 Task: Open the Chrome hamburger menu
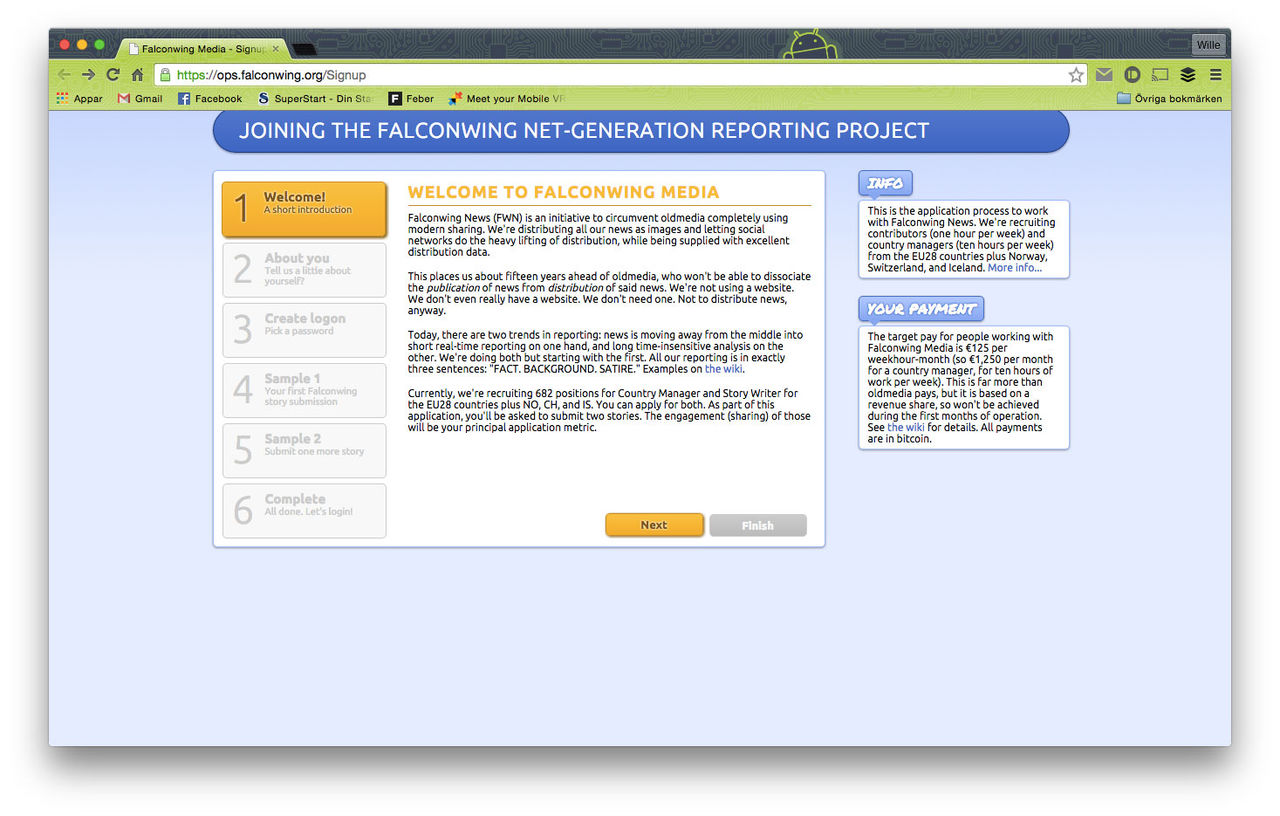[x=1215, y=75]
